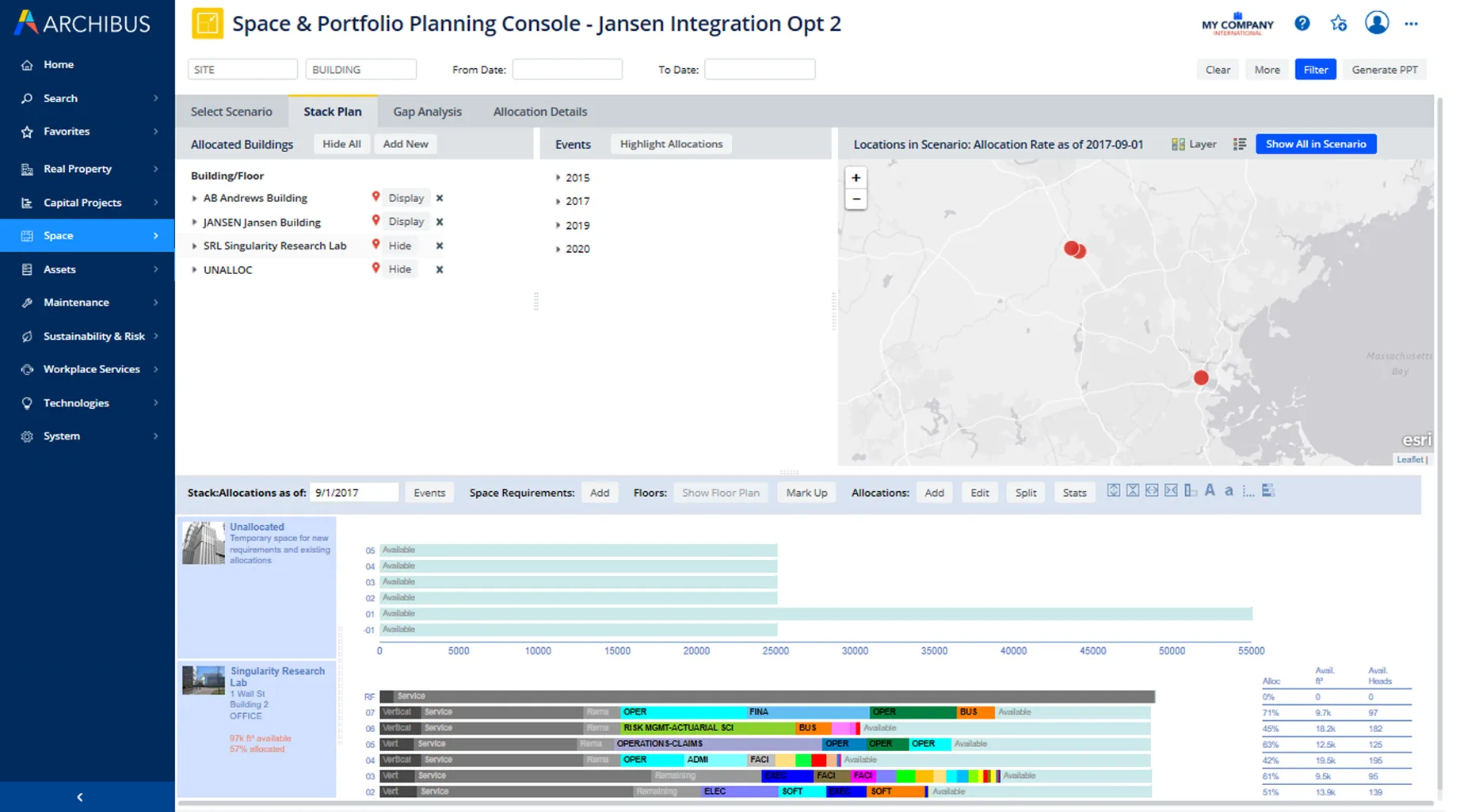Viewport: 1460px width, 812px height.
Task: Switch to the Gap Analysis tab
Action: point(427,112)
